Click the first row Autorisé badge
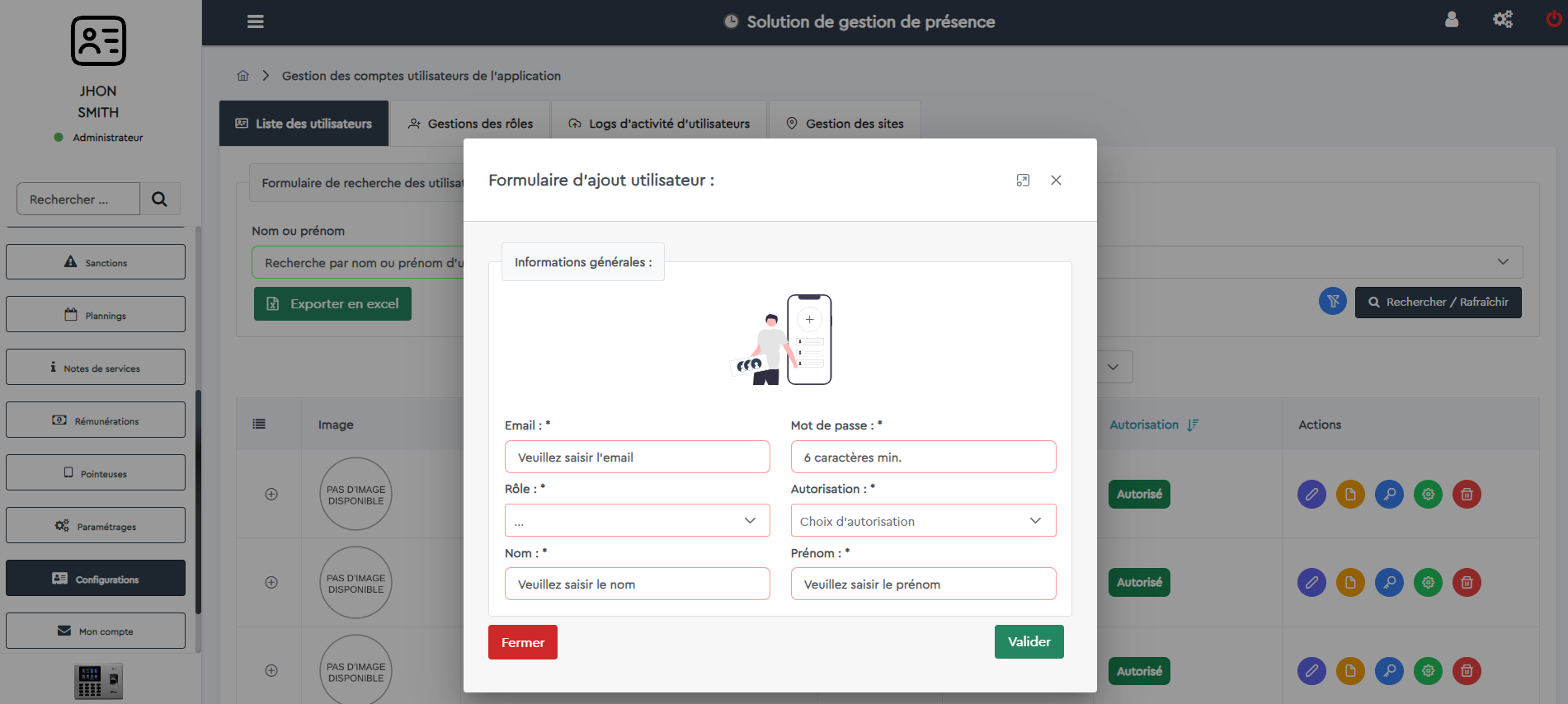The height and width of the screenshot is (704, 1568). pos(1139,494)
